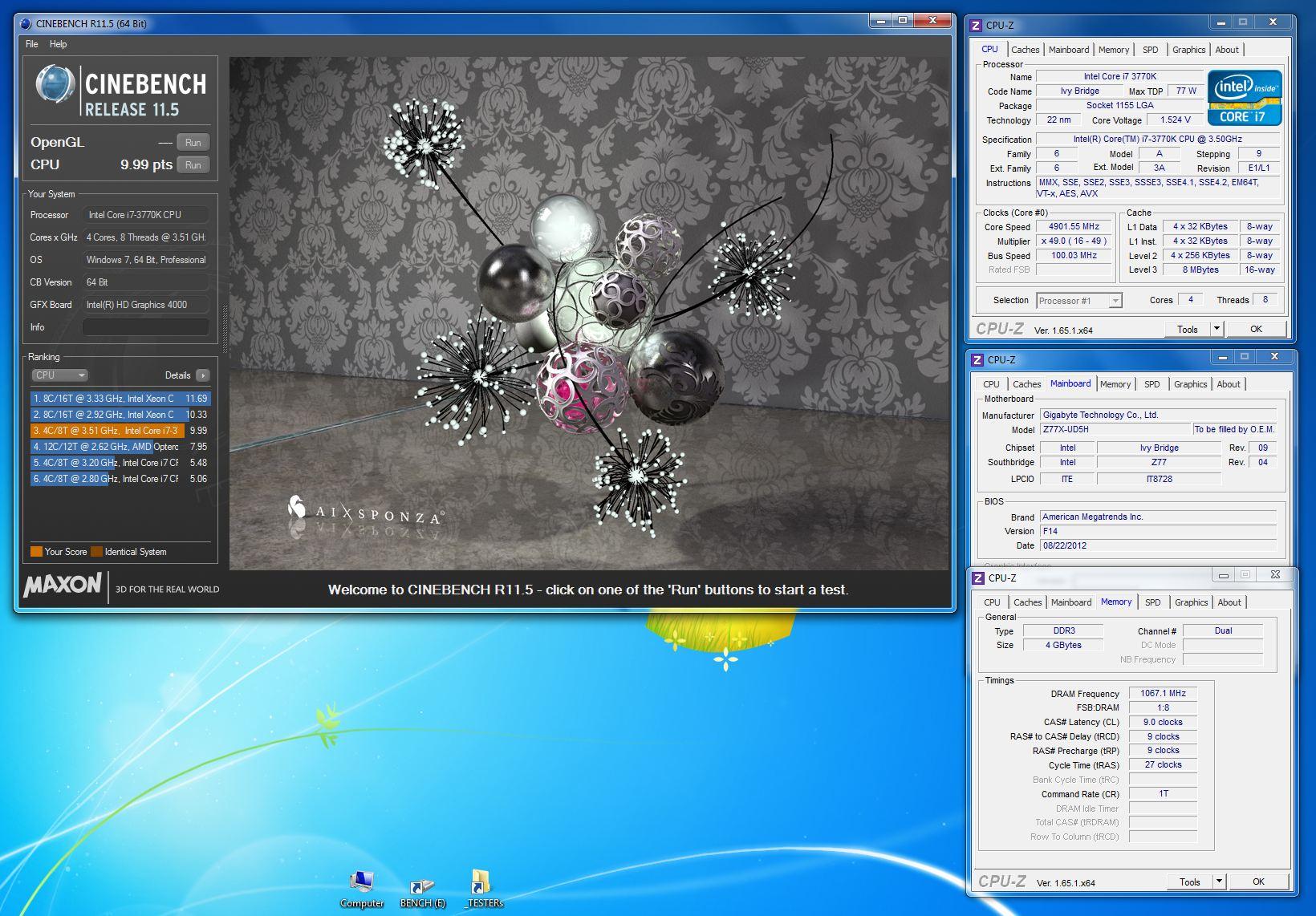Open the Processor #1 selection dropdown

click(x=1078, y=300)
